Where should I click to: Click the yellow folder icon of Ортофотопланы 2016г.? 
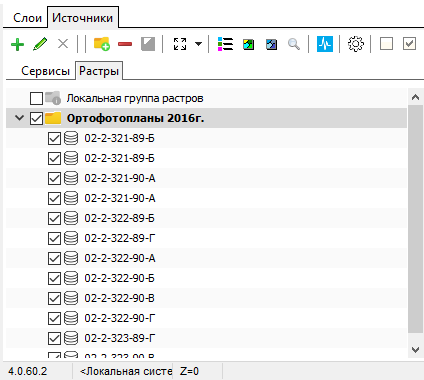53,118
